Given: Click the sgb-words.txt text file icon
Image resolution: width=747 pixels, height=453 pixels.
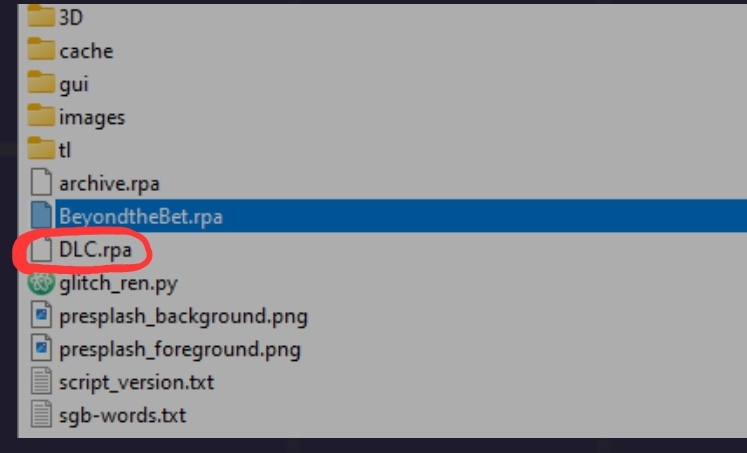Looking at the screenshot, I should pos(41,414).
